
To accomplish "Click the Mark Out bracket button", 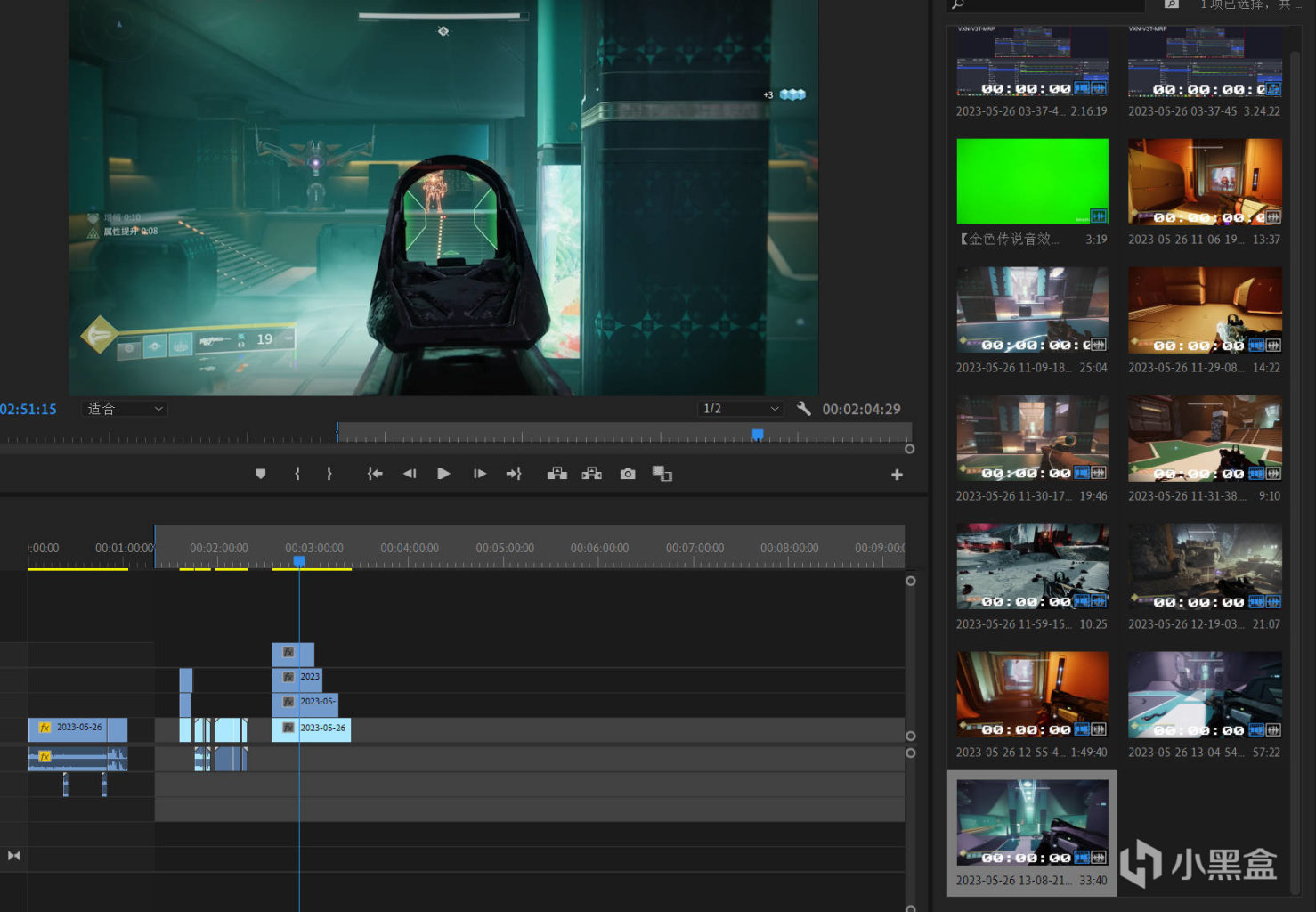I will (x=329, y=474).
